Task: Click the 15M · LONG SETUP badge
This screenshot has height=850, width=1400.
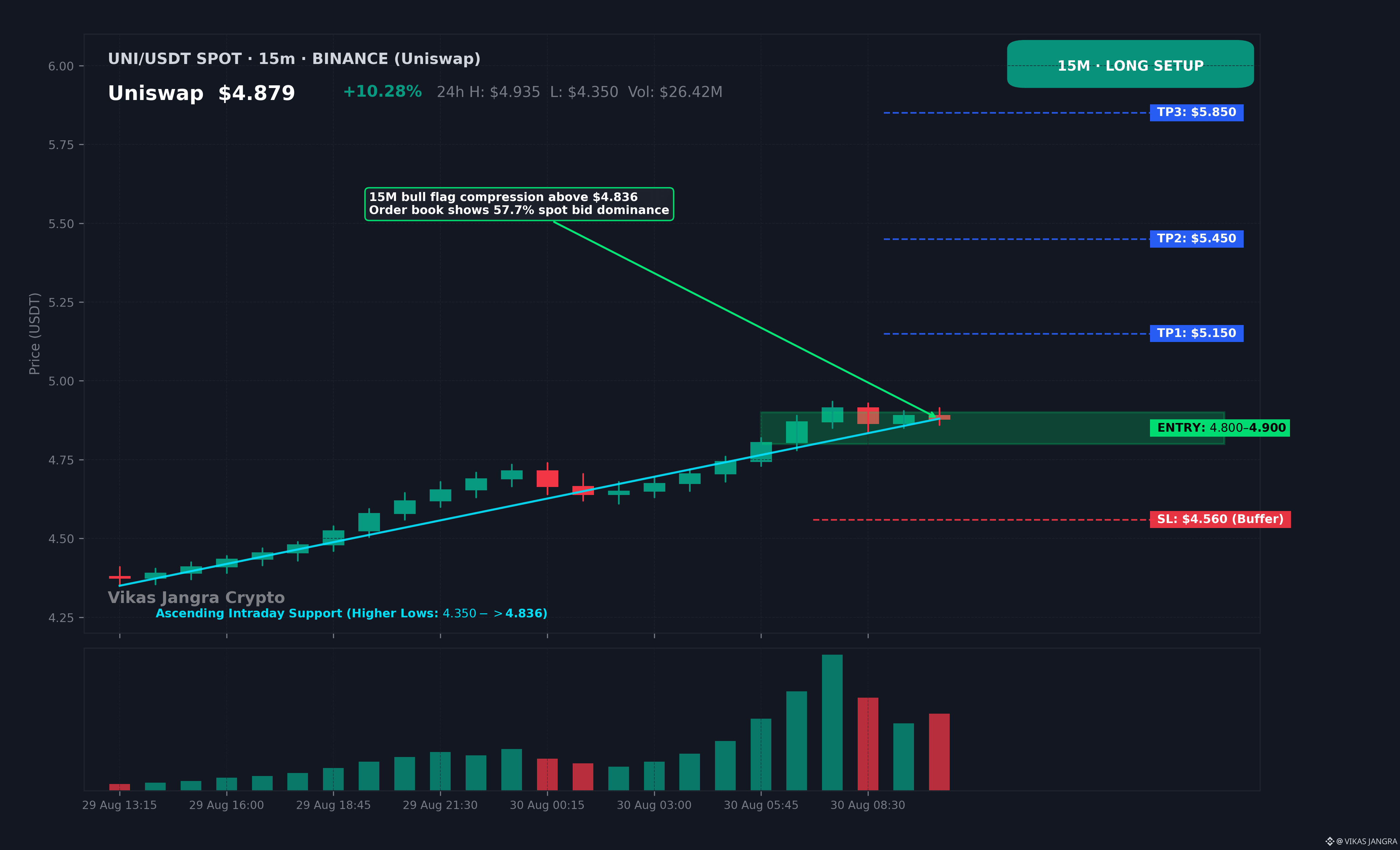Action: (1130, 64)
